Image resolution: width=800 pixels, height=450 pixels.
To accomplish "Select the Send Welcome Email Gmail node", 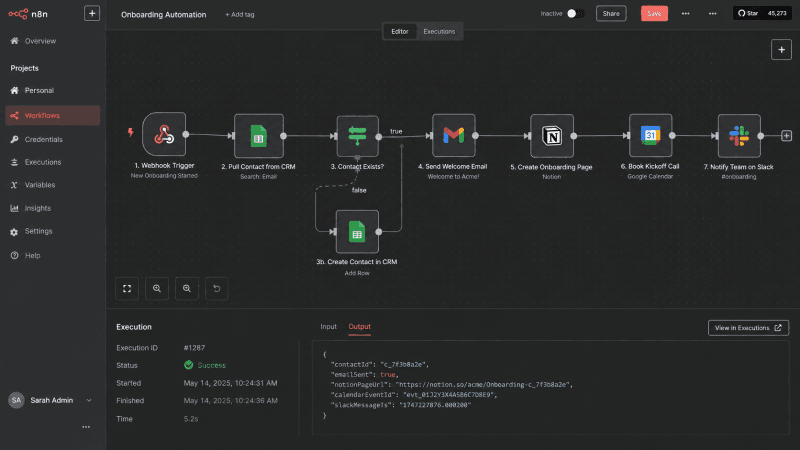I will click(x=454, y=135).
